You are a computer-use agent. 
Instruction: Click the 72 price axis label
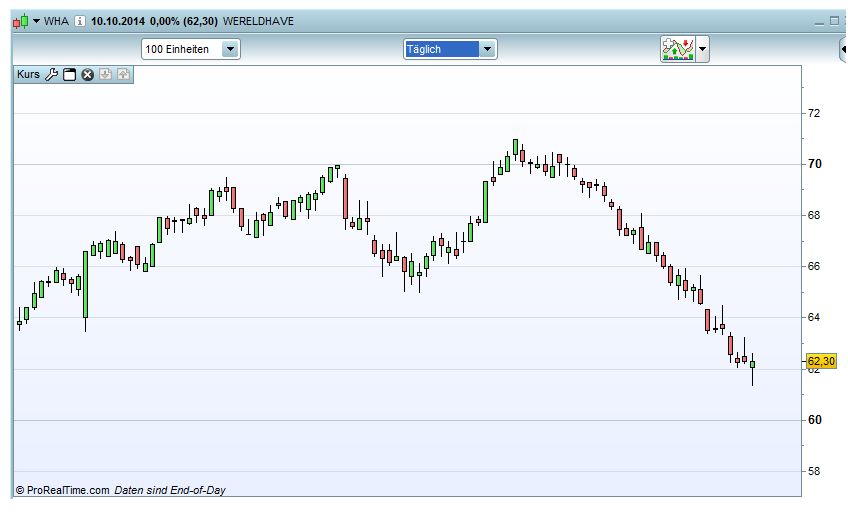(813, 113)
